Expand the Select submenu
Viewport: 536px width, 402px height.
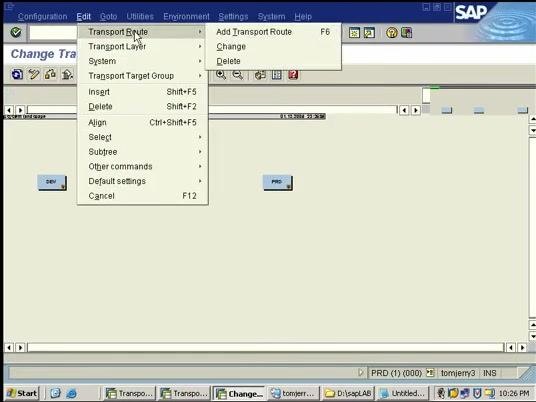[x=143, y=137]
